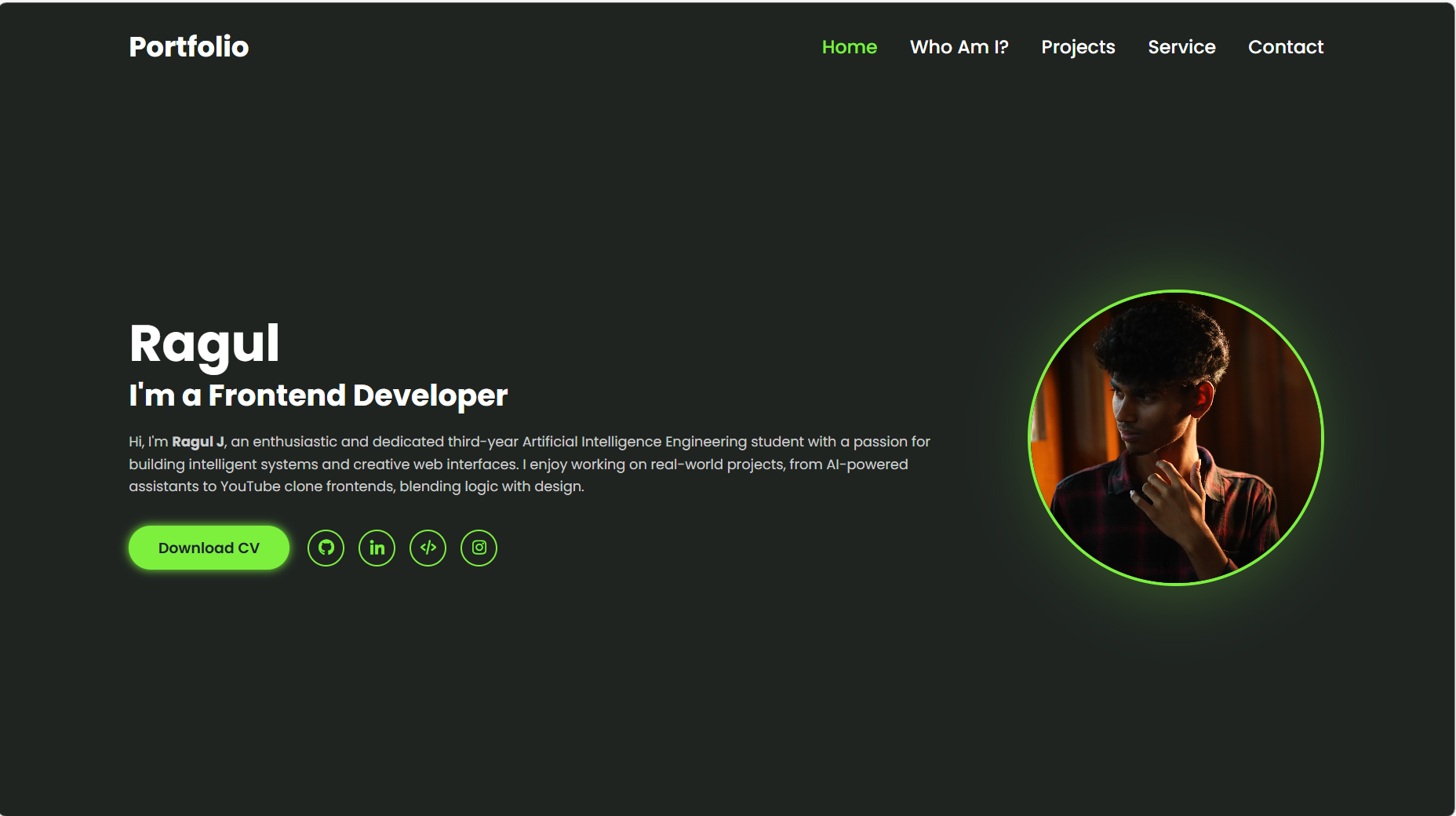Click the Portfolio logo text
1456x816 pixels.
(188, 46)
